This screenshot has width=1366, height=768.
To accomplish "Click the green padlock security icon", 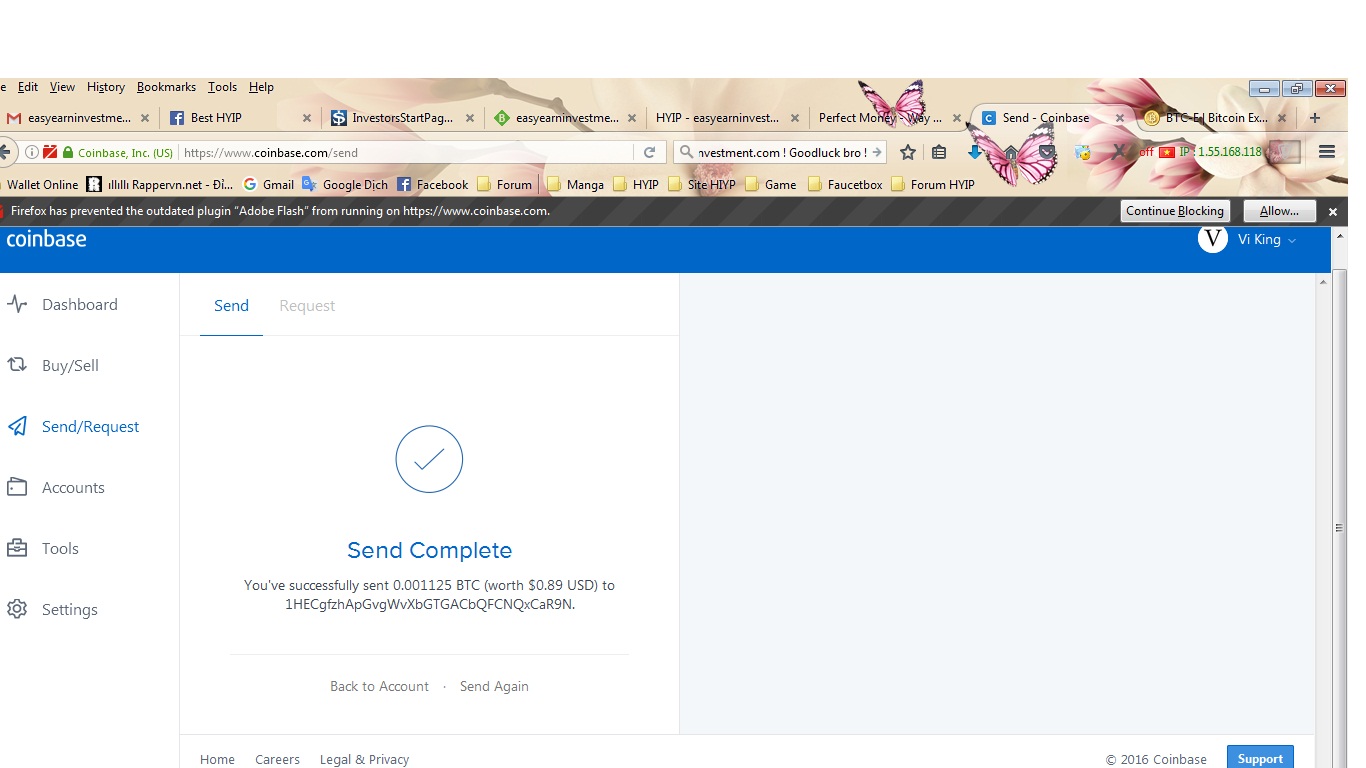I will (68, 153).
